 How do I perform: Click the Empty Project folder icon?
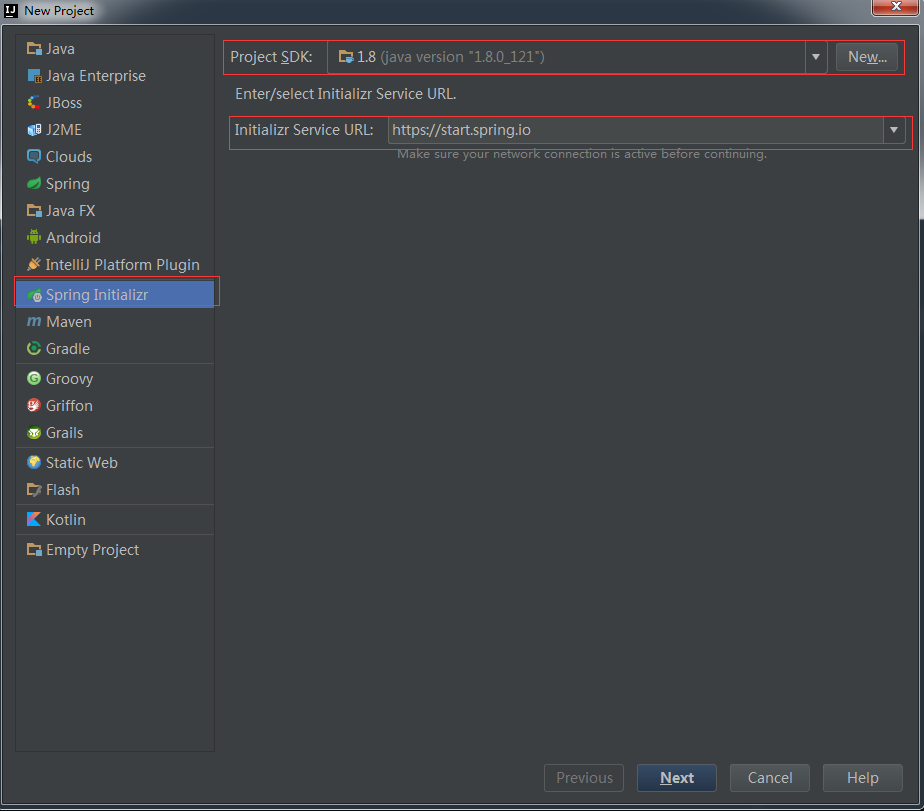coord(34,550)
